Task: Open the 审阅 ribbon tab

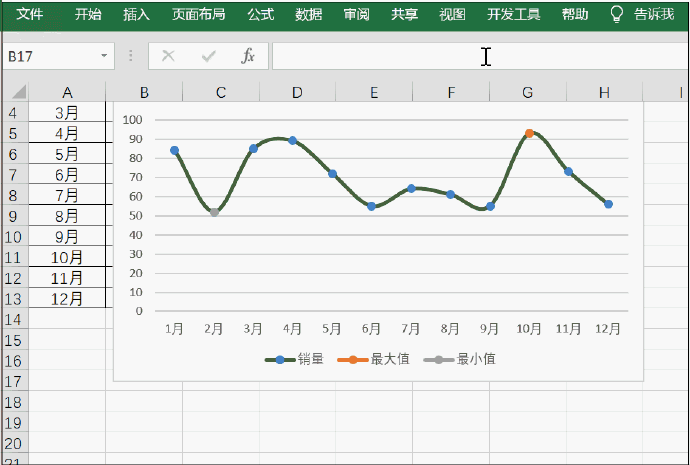Action: point(356,15)
